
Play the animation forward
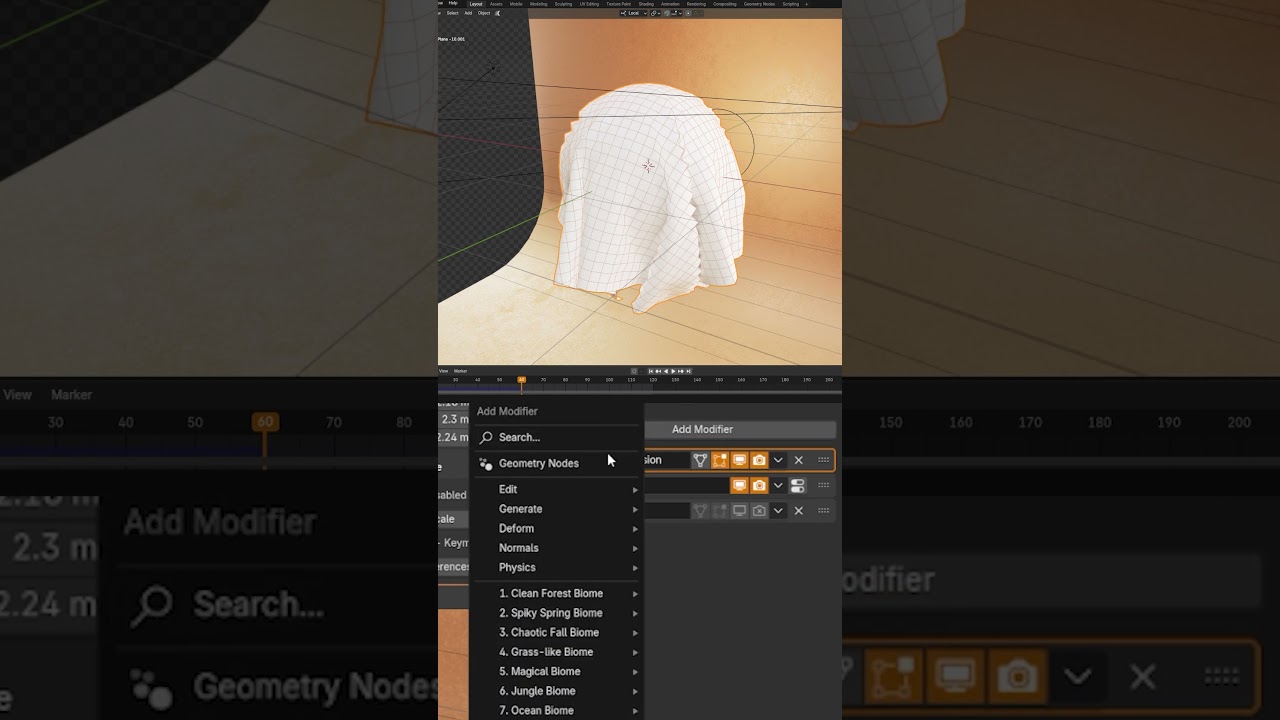(673, 371)
